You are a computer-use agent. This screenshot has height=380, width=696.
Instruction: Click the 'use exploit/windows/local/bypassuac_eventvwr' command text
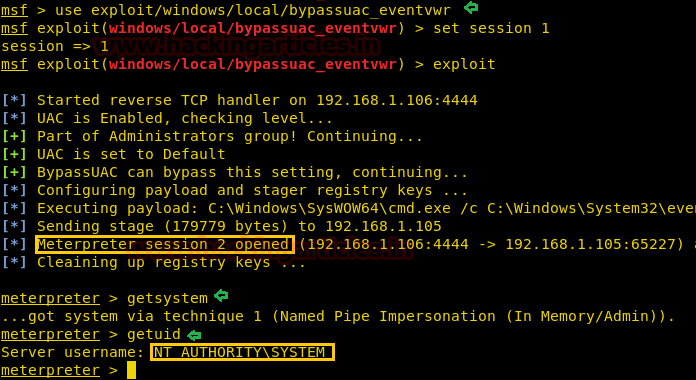point(253,10)
